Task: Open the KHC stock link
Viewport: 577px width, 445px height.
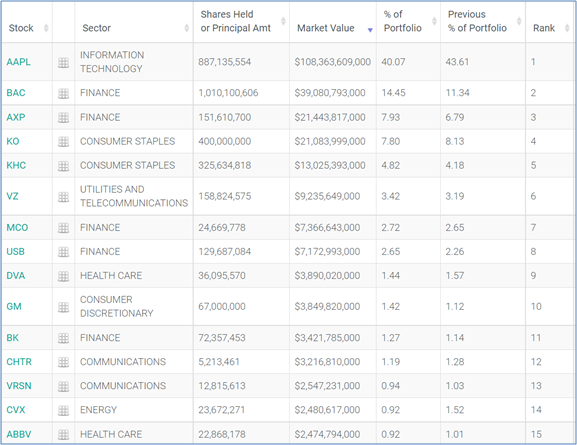Action: click(x=16, y=165)
